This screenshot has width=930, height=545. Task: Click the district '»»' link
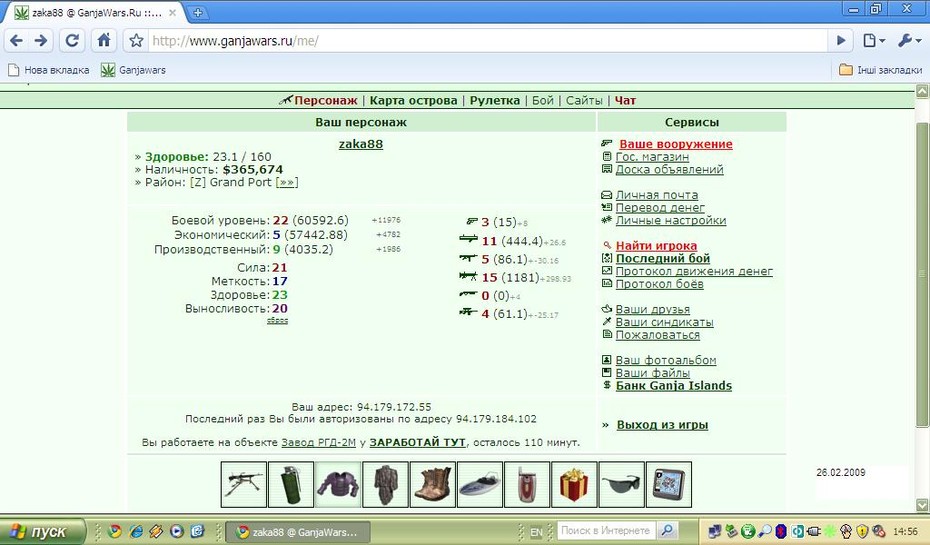click(x=286, y=182)
